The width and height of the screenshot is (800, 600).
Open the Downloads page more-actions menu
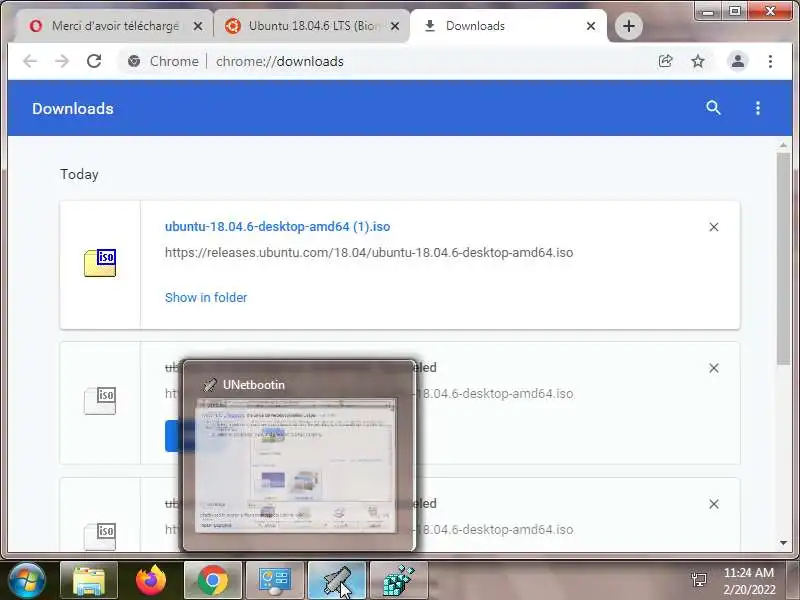(x=758, y=108)
